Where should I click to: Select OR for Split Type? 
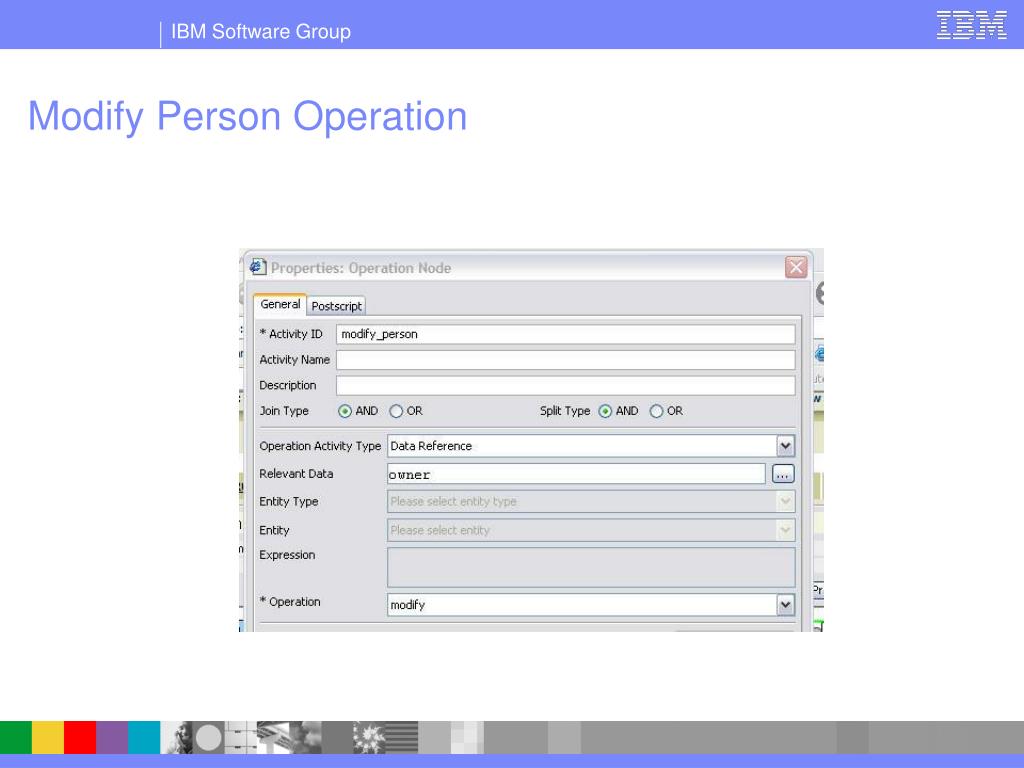pyautogui.click(x=656, y=411)
